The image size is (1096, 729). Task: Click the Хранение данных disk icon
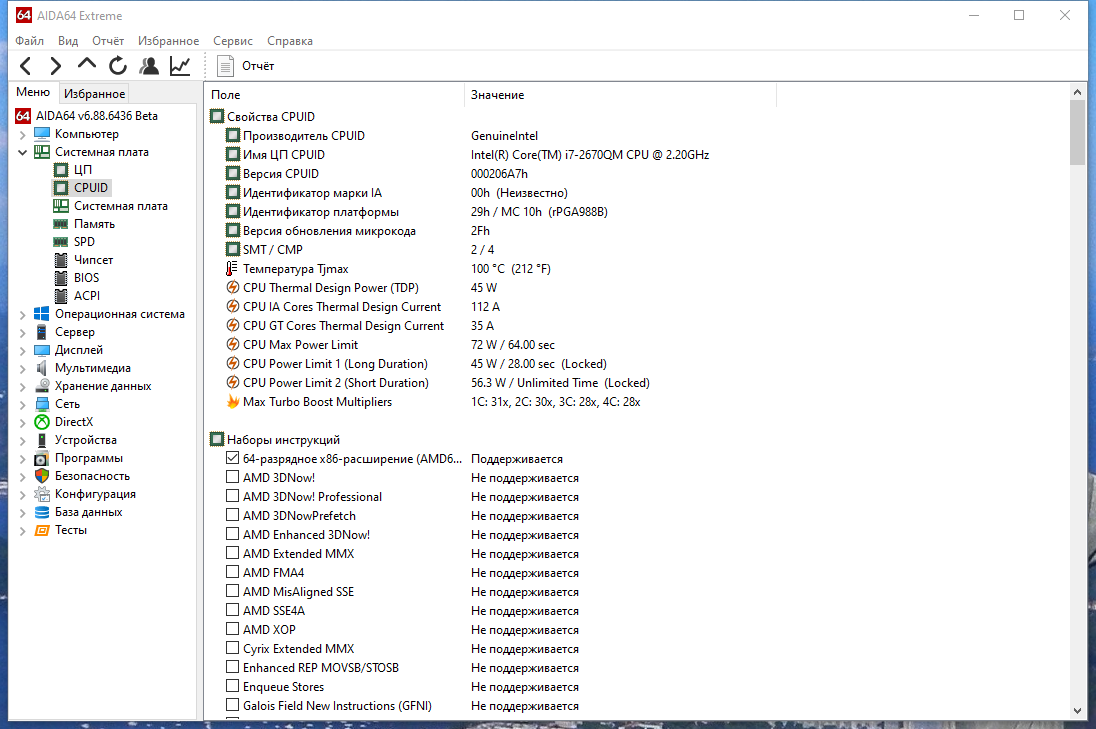click(42, 386)
